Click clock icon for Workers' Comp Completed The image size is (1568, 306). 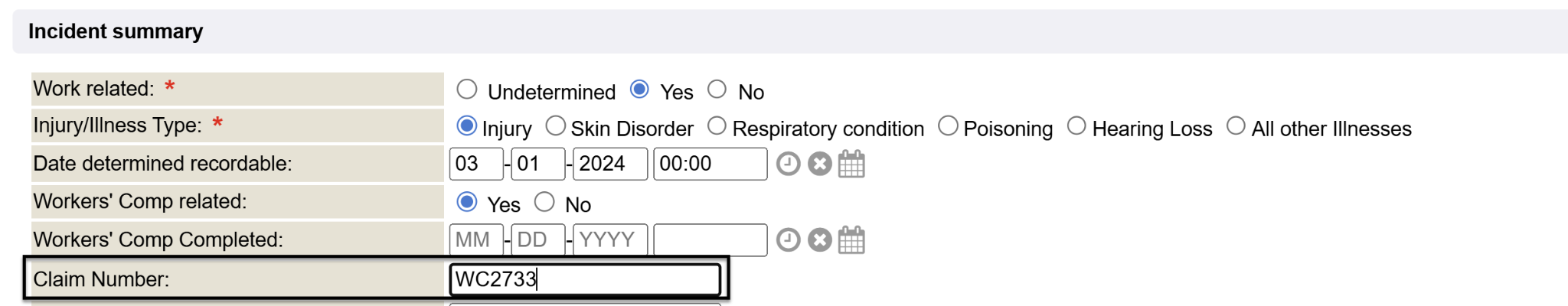788,240
